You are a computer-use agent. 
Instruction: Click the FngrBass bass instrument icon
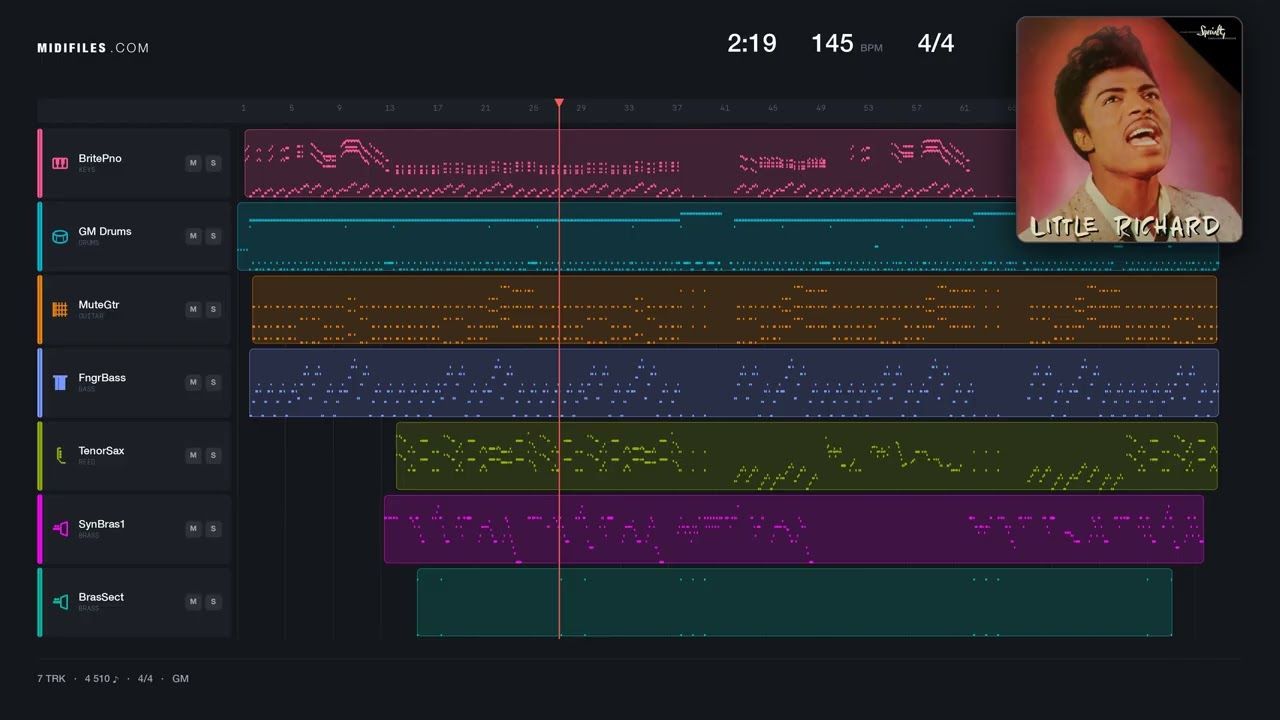(60, 382)
